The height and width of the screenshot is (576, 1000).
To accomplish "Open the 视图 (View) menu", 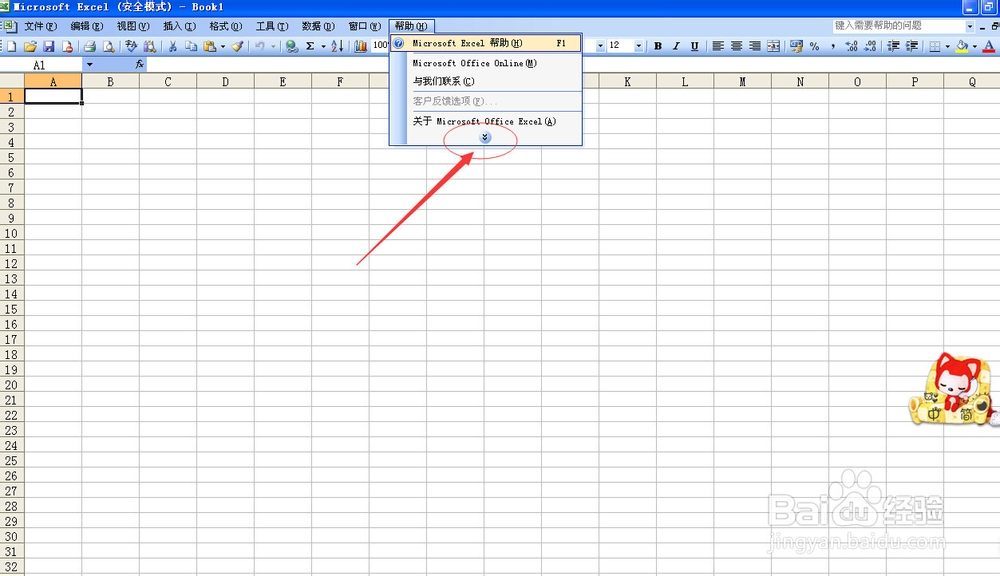I will click(133, 26).
